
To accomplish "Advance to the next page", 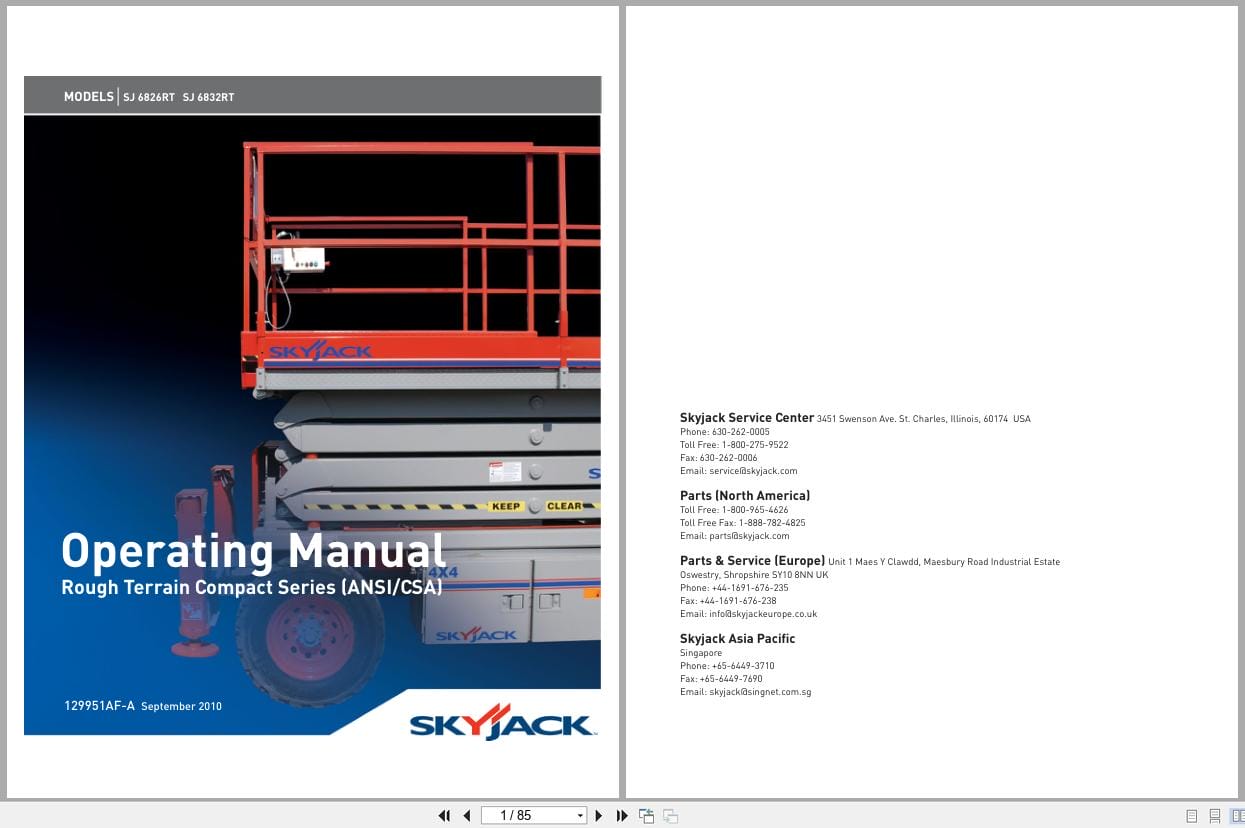I will click(x=598, y=815).
